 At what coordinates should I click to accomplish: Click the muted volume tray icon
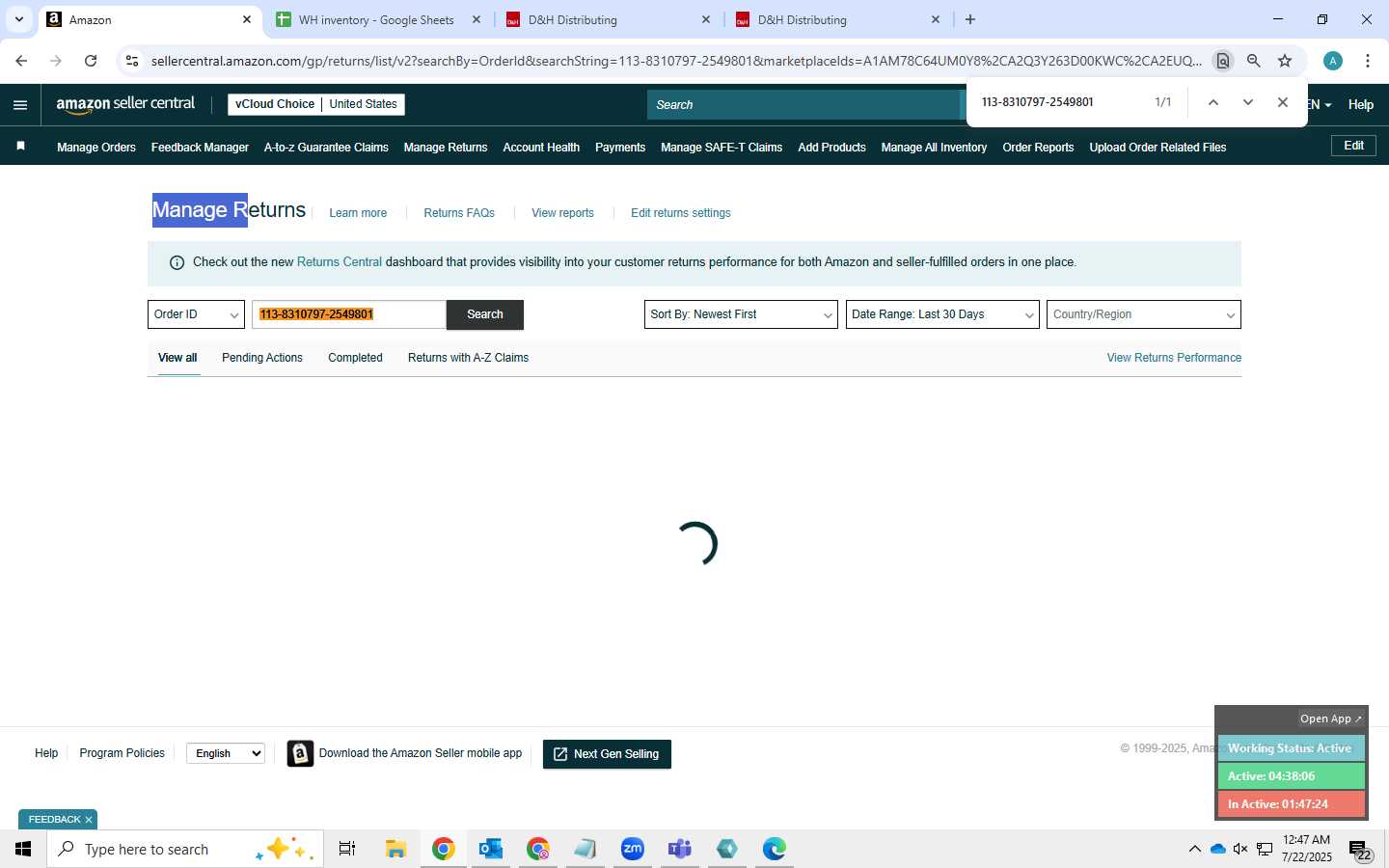pos(1240,849)
